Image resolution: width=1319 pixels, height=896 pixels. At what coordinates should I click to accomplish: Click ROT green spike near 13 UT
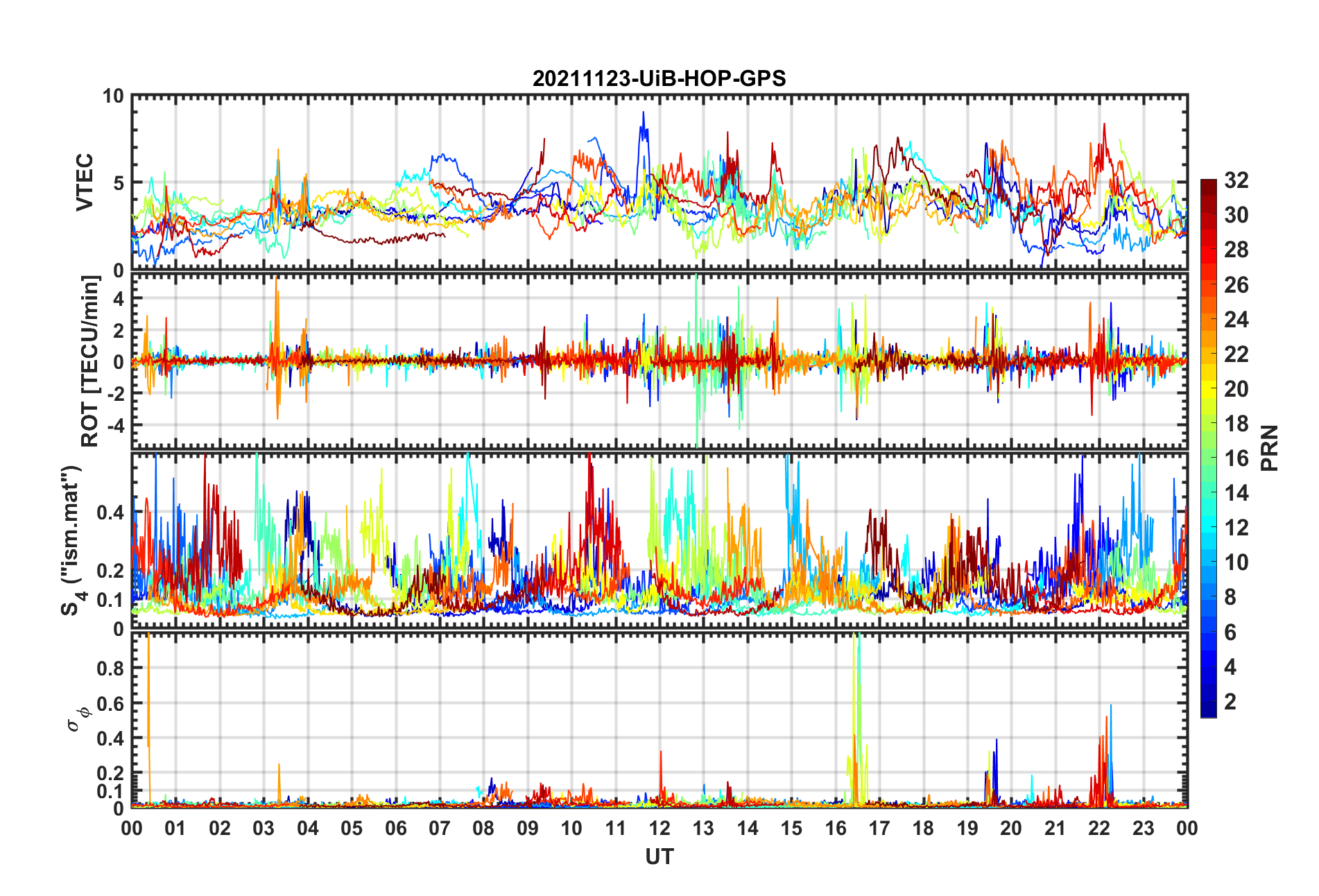pyautogui.click(x=696, y=361)
